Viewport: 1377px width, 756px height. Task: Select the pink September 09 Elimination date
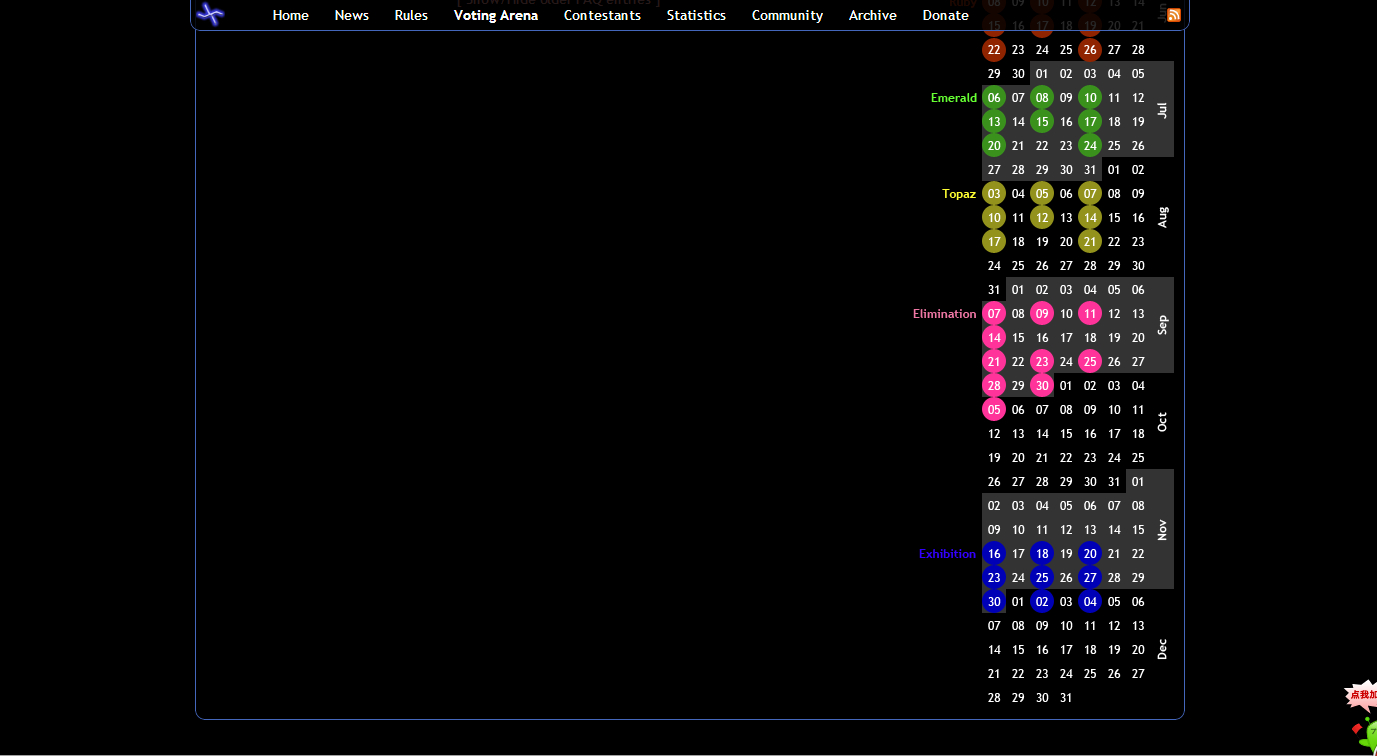(1042, 314)
